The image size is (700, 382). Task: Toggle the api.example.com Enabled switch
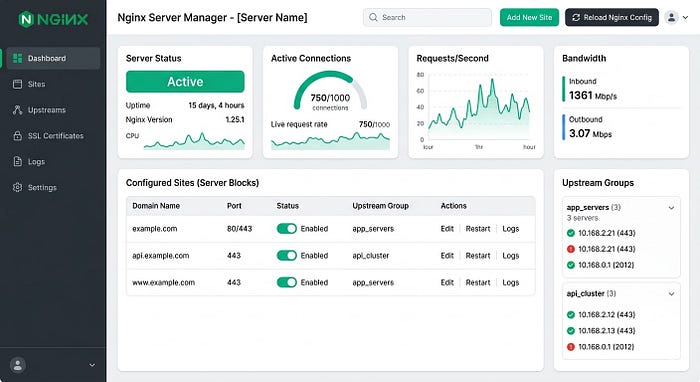pos(287,255)
